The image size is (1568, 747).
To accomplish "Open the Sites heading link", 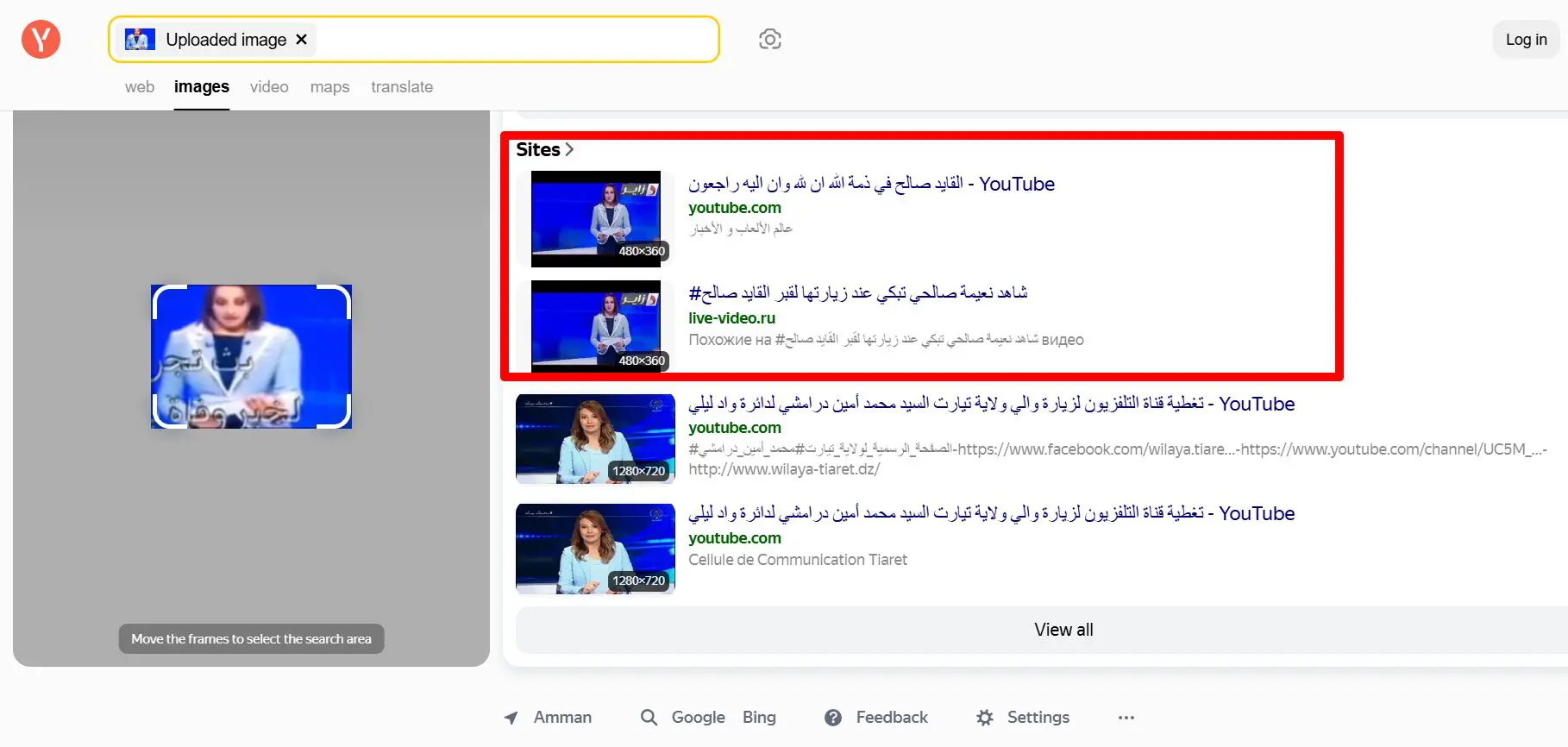I will click(x=538, y=150).
